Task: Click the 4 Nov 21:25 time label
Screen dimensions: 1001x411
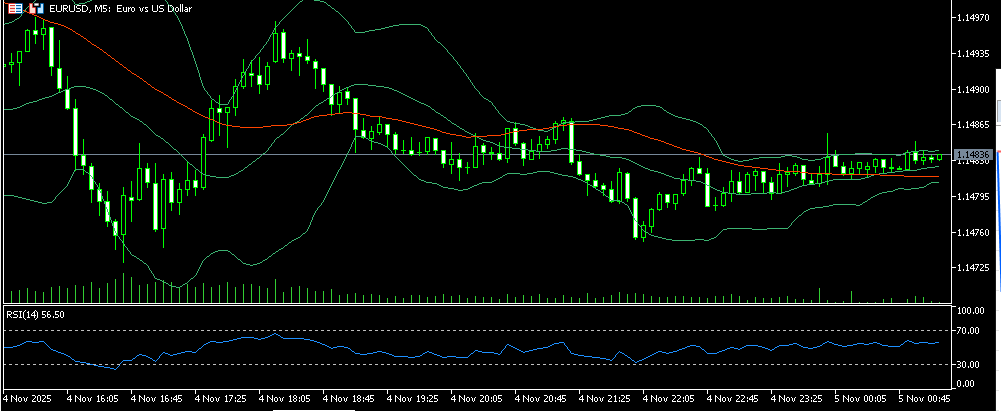Action: tap(607, 397)
